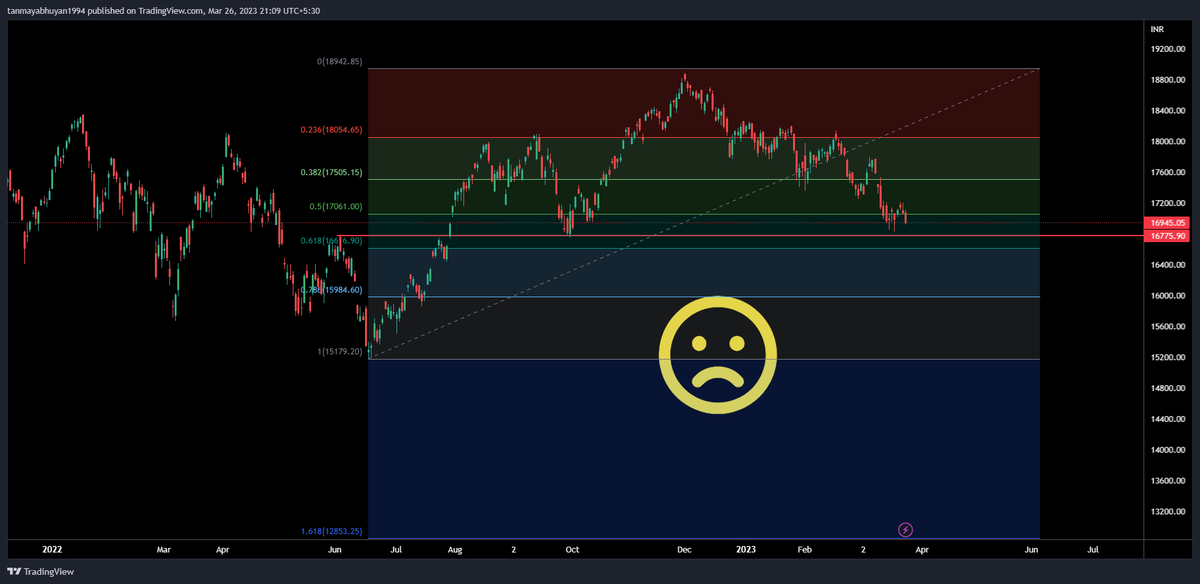Click the 19200.00 price axis value
1200x584 pixels.
pos(1167,49)
